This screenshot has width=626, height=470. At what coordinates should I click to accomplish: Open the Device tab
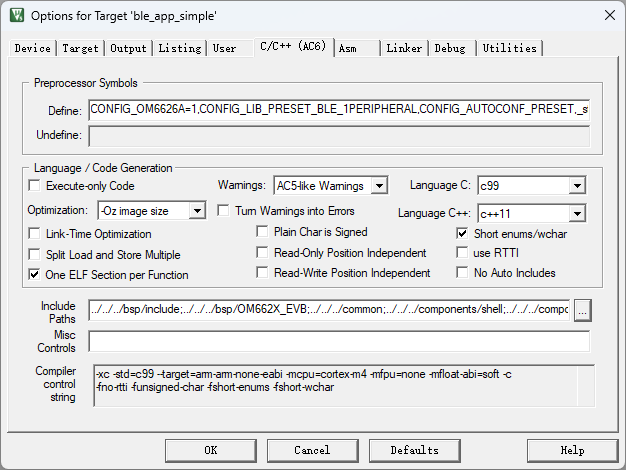pos(32,48)
